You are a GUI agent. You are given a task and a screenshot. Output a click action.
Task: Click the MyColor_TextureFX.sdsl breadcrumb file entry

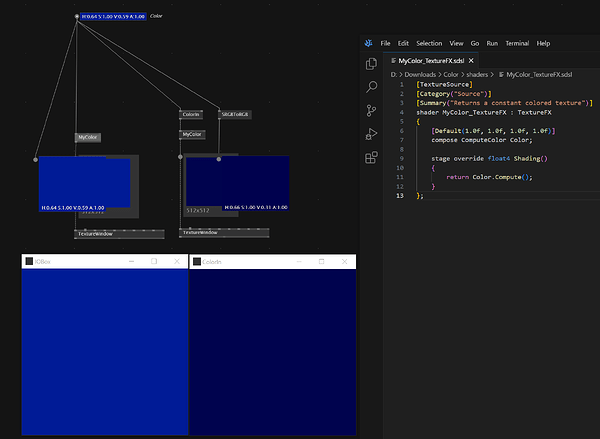click(x=535, y=75)
